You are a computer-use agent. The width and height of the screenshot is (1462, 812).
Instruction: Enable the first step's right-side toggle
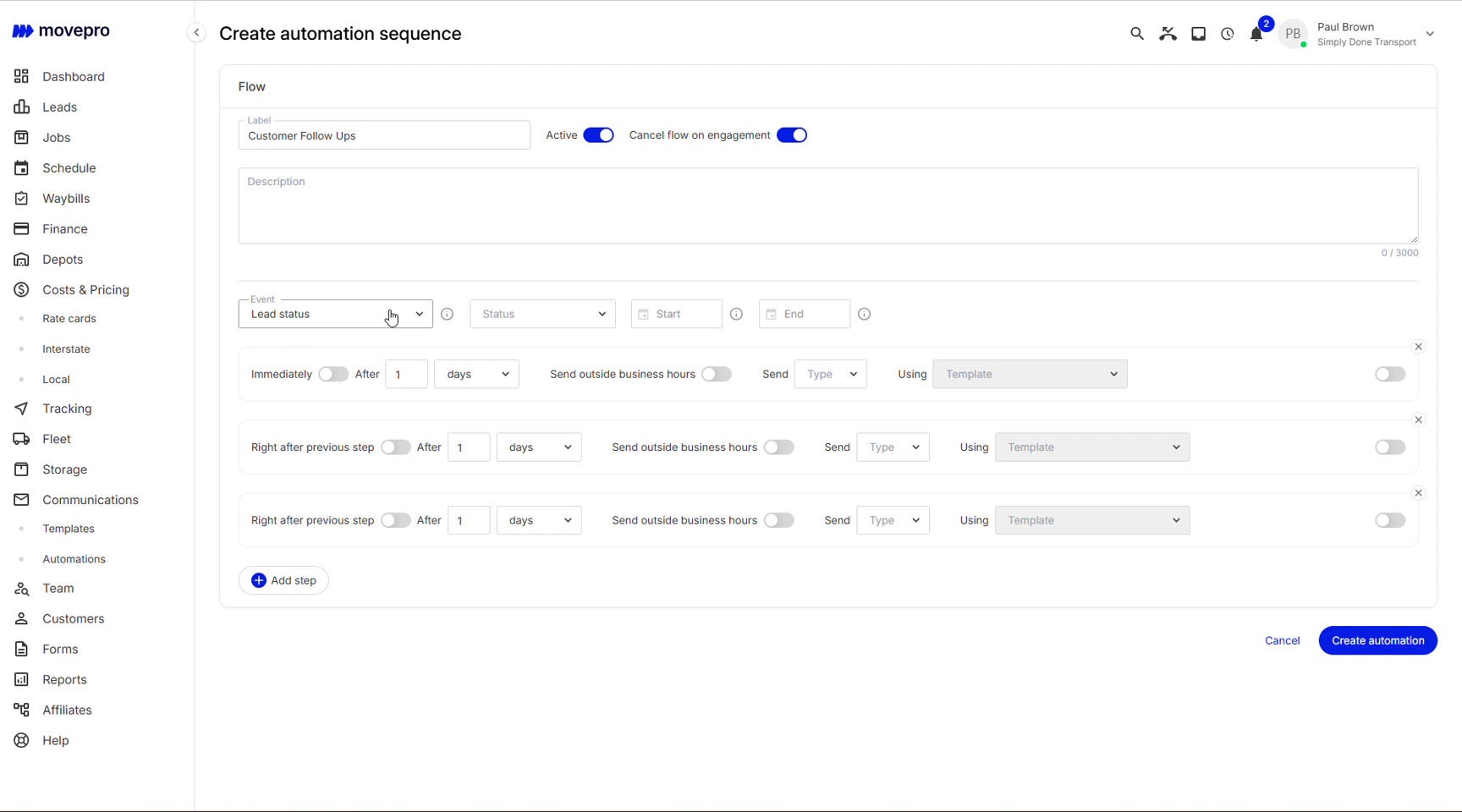1389,374
